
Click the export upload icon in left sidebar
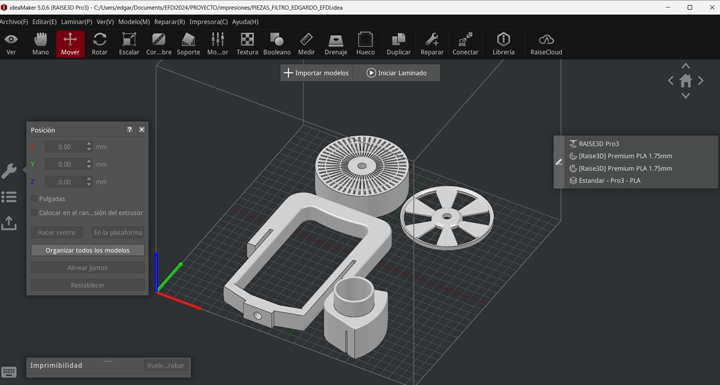tap(9, 223)
